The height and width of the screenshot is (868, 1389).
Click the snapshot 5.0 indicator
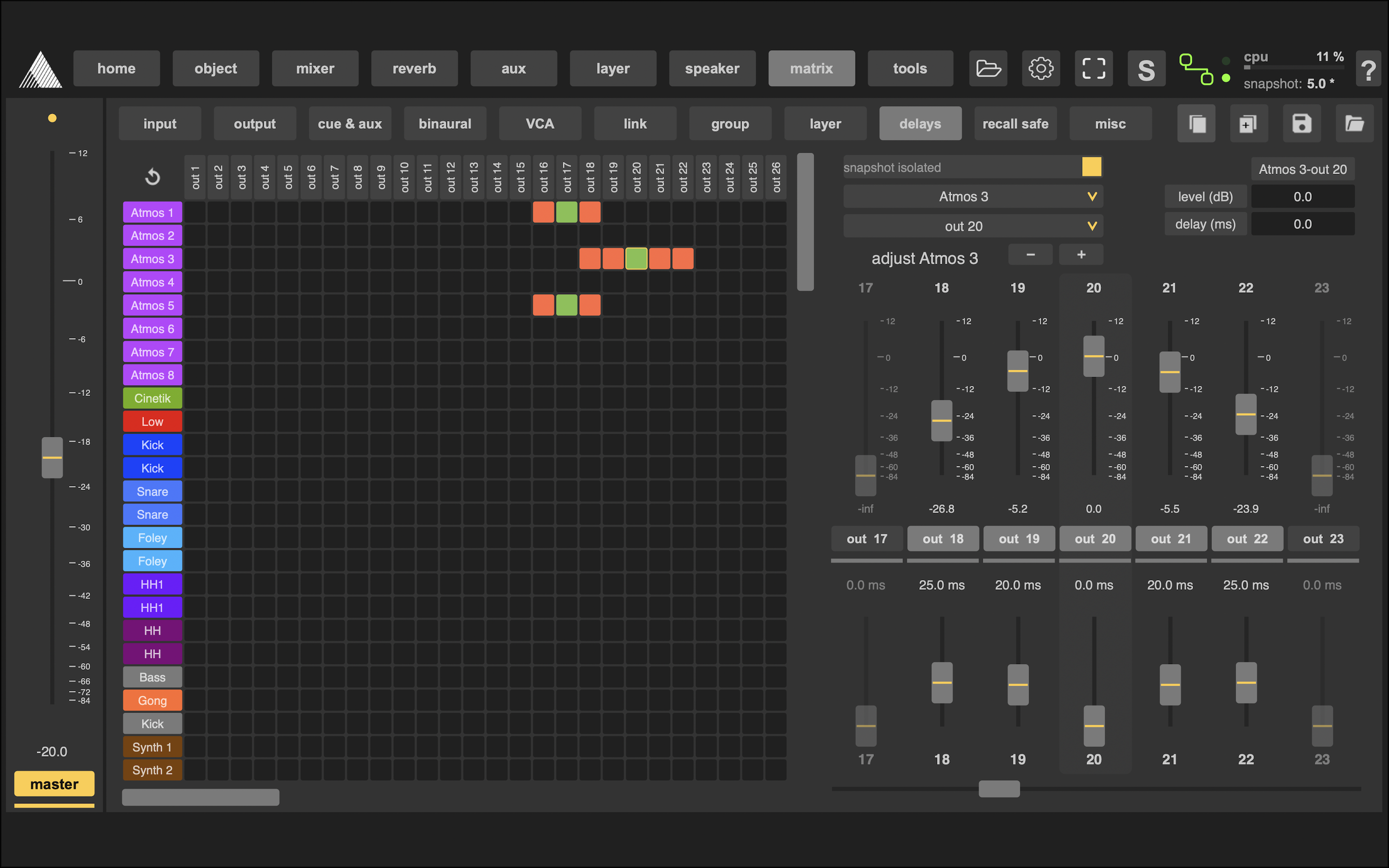1289,84
